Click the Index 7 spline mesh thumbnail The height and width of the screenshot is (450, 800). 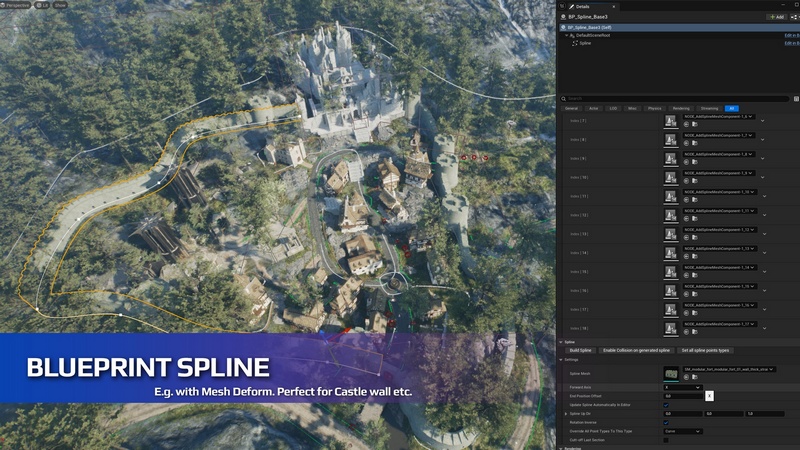[671, 121]
